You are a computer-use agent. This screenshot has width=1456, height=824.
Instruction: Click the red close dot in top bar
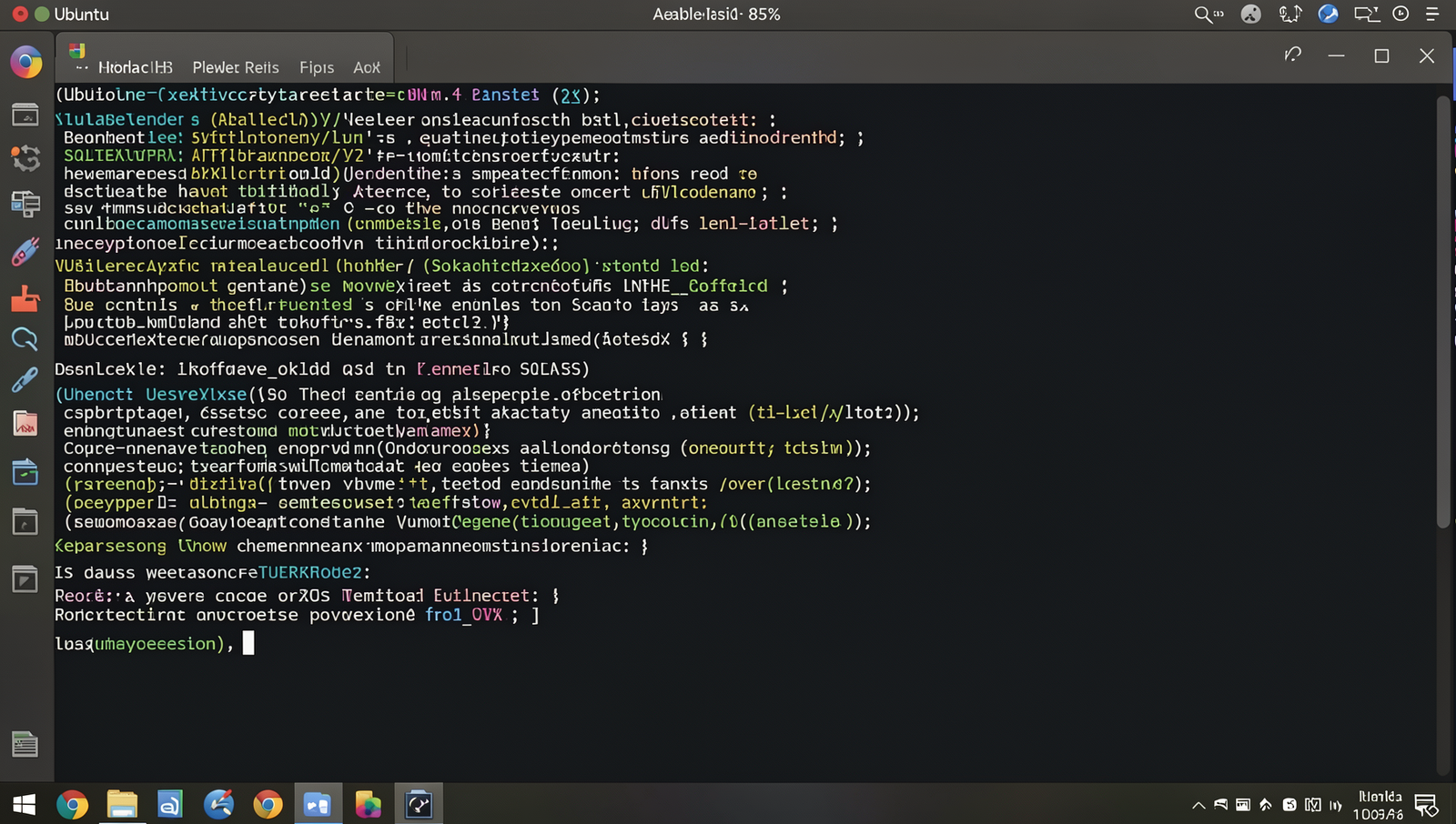point(20,14)
